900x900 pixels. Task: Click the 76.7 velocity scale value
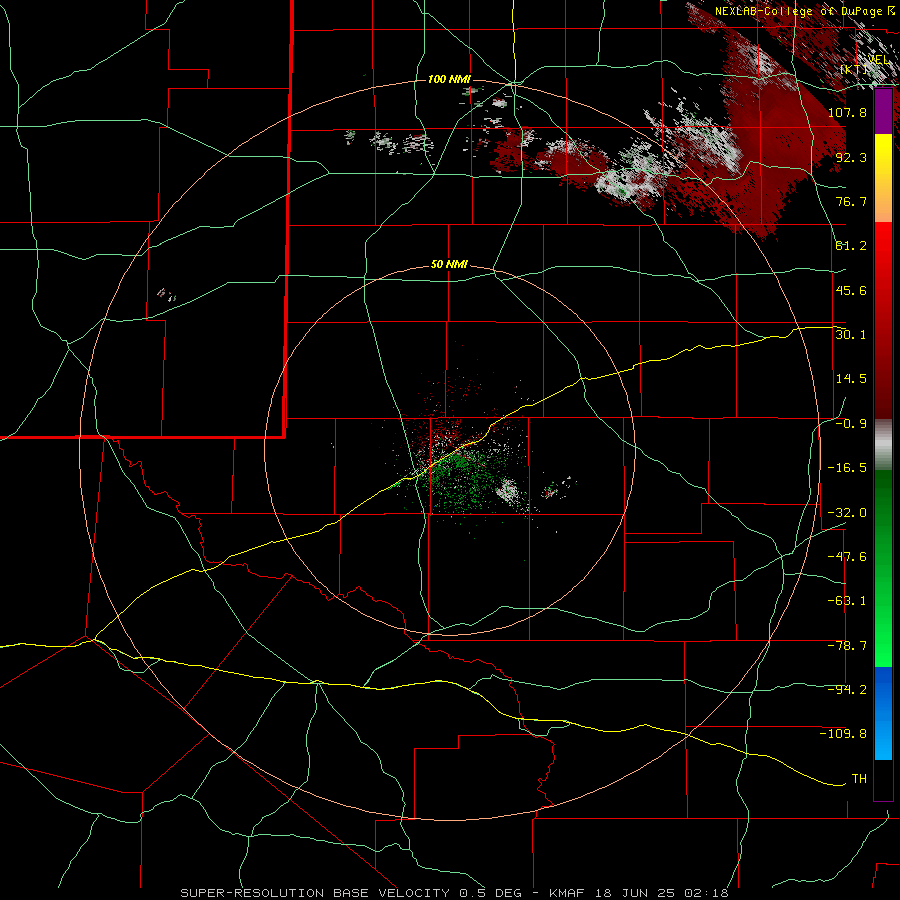tap(851, 201)
